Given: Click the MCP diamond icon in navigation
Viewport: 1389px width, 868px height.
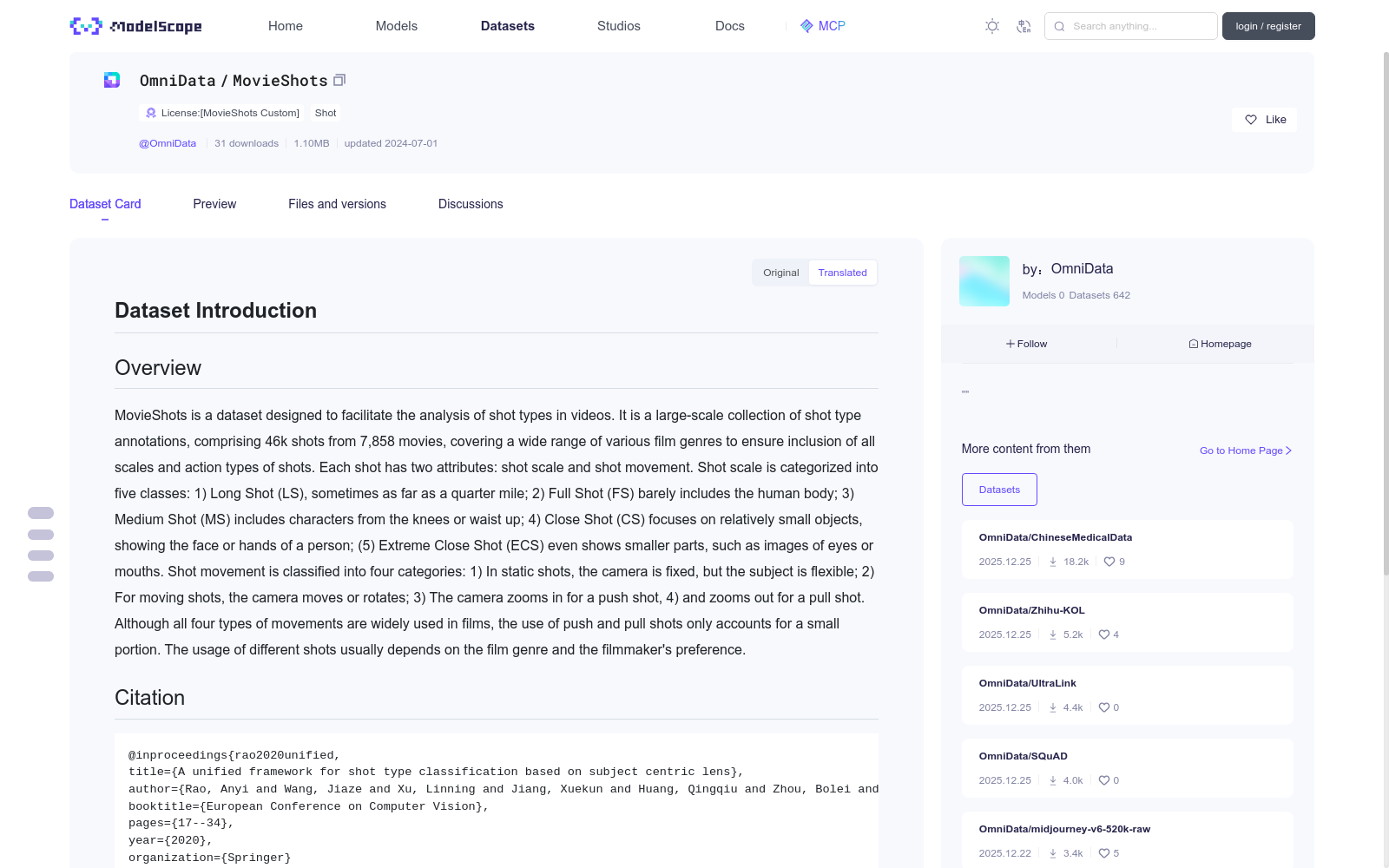Looking at the screenshot, I should point(806,26).
